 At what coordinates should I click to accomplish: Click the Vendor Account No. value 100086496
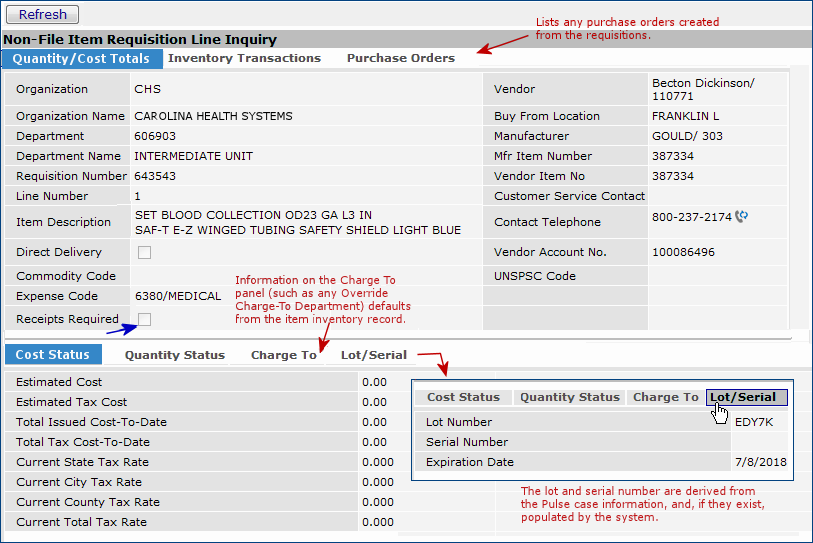coord(683,253)
